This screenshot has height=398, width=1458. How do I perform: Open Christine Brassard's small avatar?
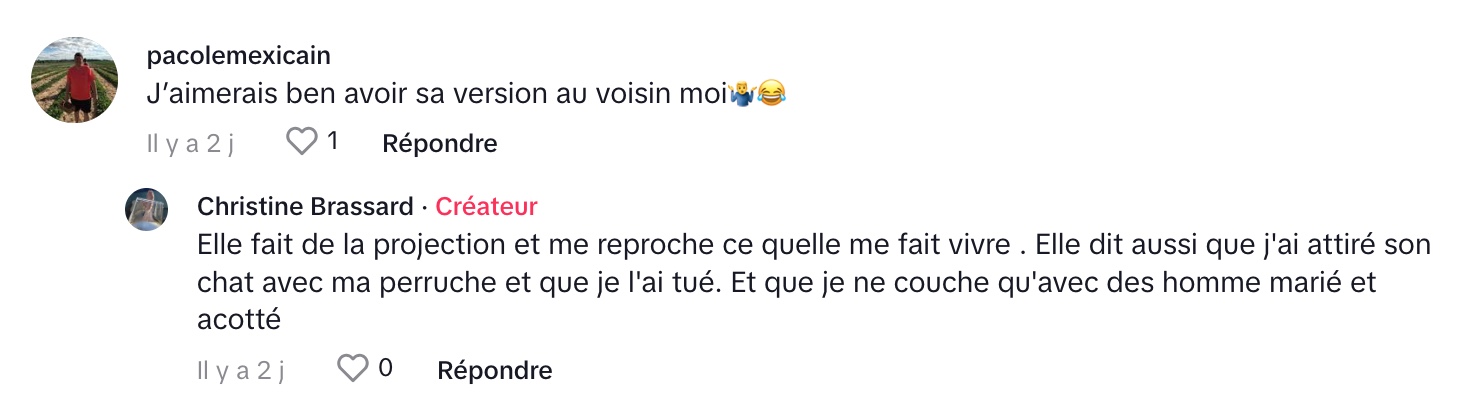[146, 209]
